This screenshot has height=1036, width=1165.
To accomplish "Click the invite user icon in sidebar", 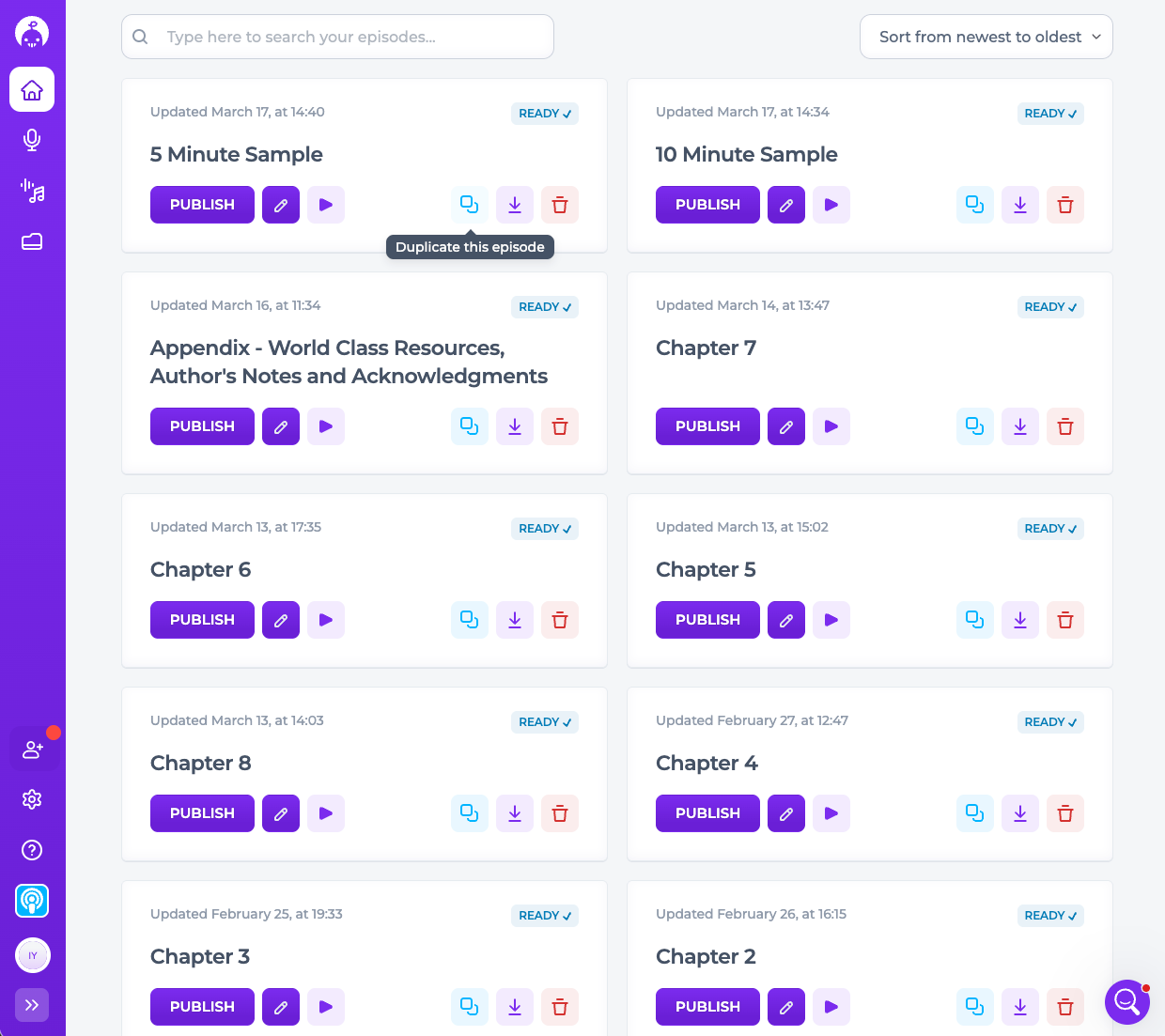I will (33, 750).
